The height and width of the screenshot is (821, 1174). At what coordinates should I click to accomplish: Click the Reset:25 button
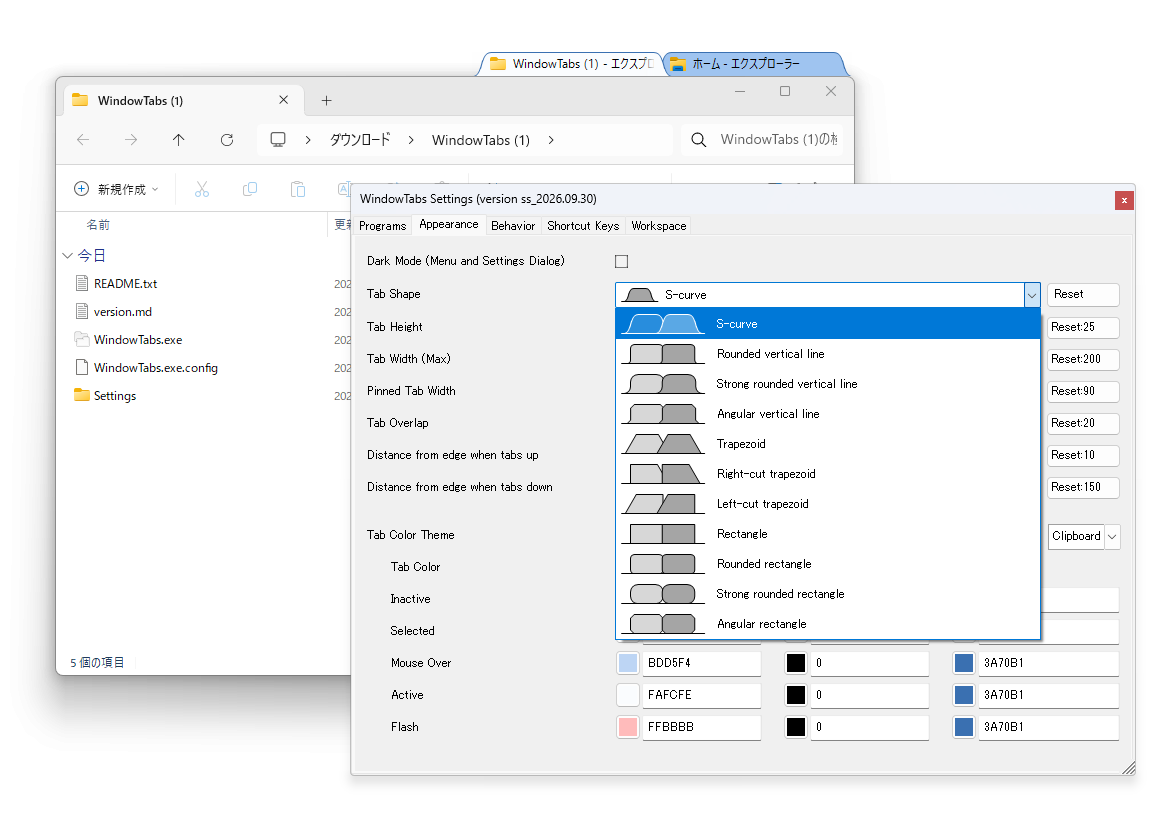(1083, 327)
